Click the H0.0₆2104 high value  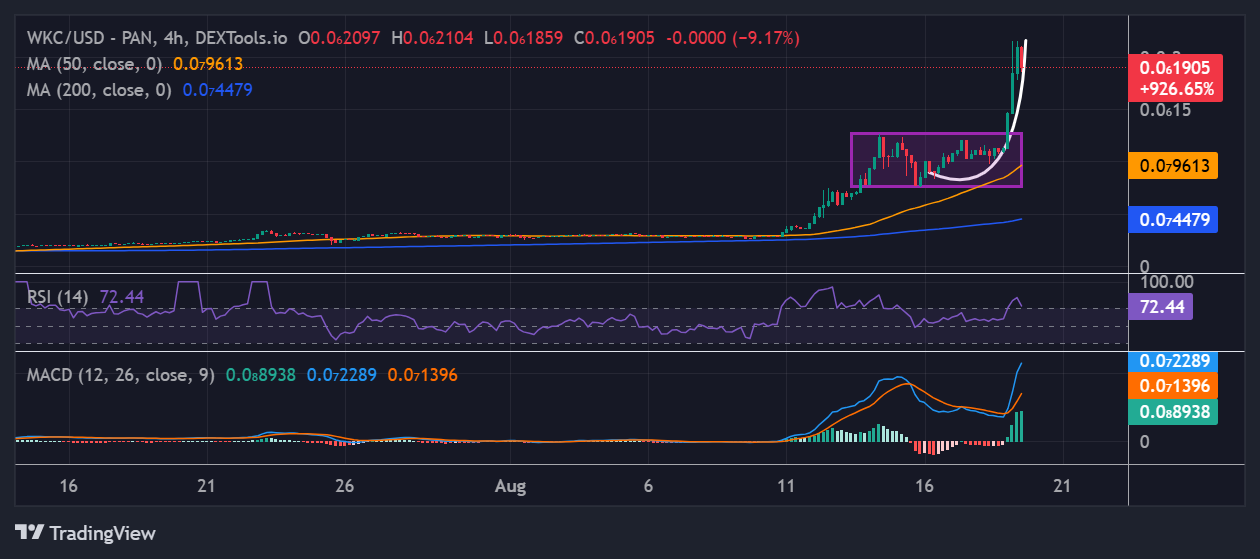click(434, 38)
